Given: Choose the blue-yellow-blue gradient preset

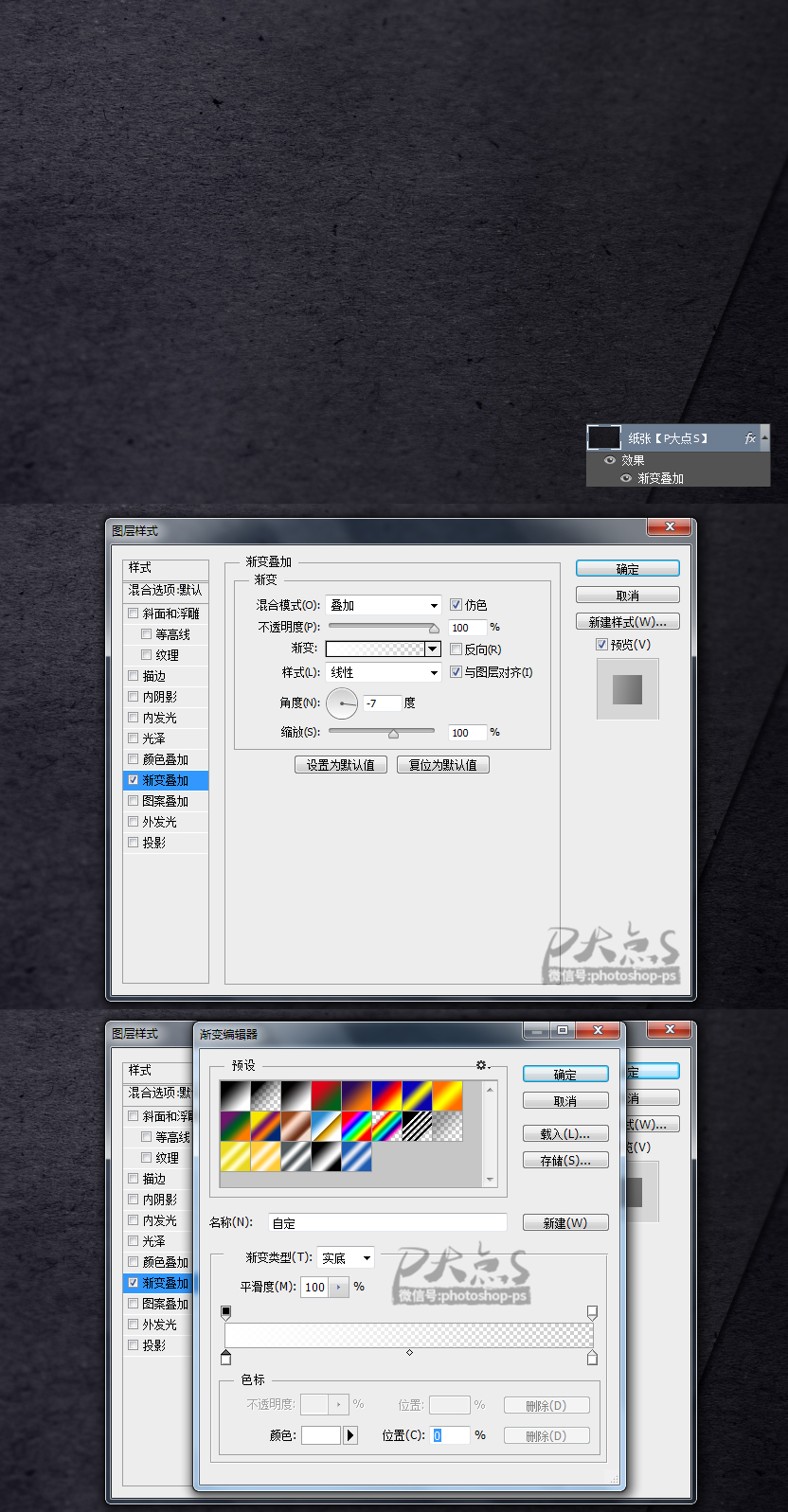Looking at the screenshot, I should [x=418, y=1095].
